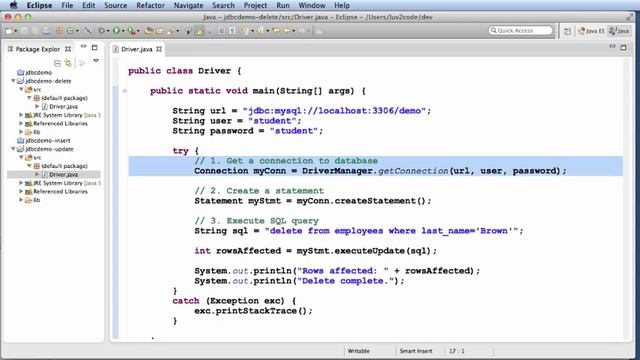Open the External Tools dropdown arrow

coord(138,31)
